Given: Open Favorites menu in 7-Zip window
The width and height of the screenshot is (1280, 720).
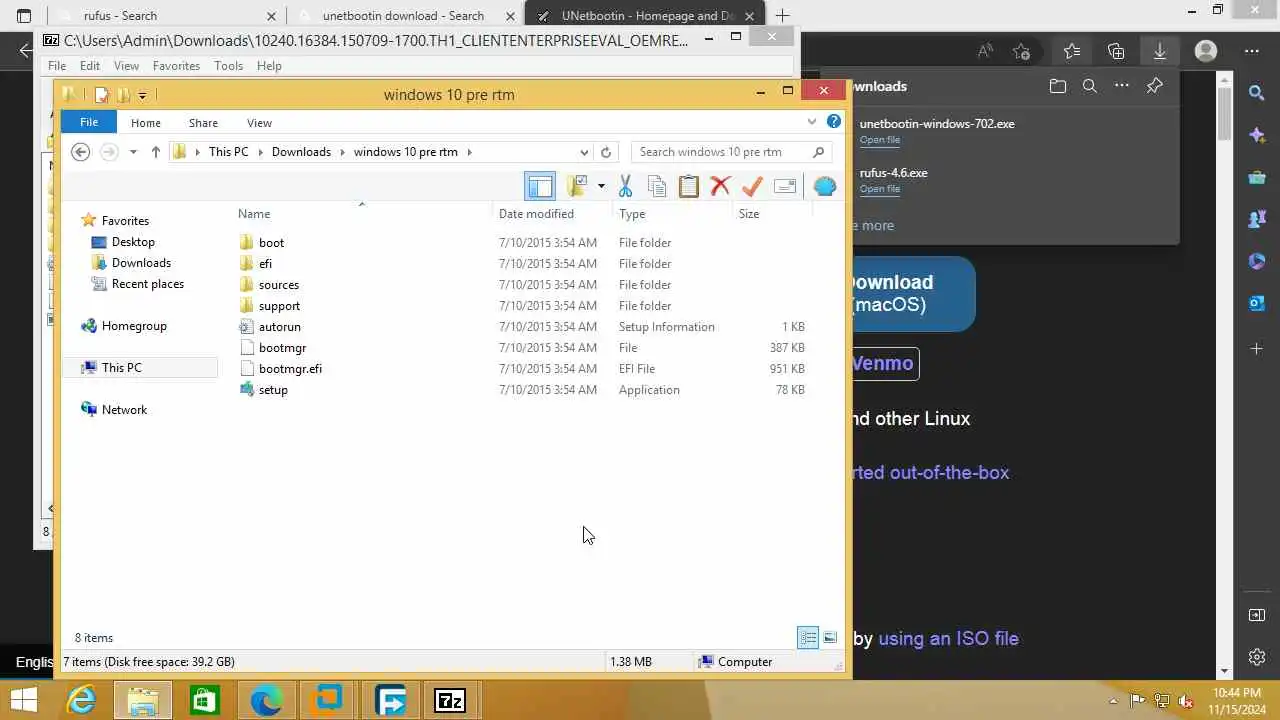Looking at the screenshot, I should 176,66.
